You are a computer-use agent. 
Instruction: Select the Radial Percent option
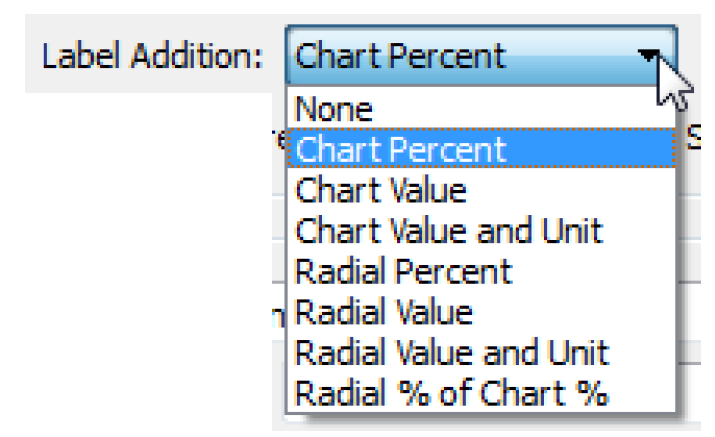(x=404, y=271)
